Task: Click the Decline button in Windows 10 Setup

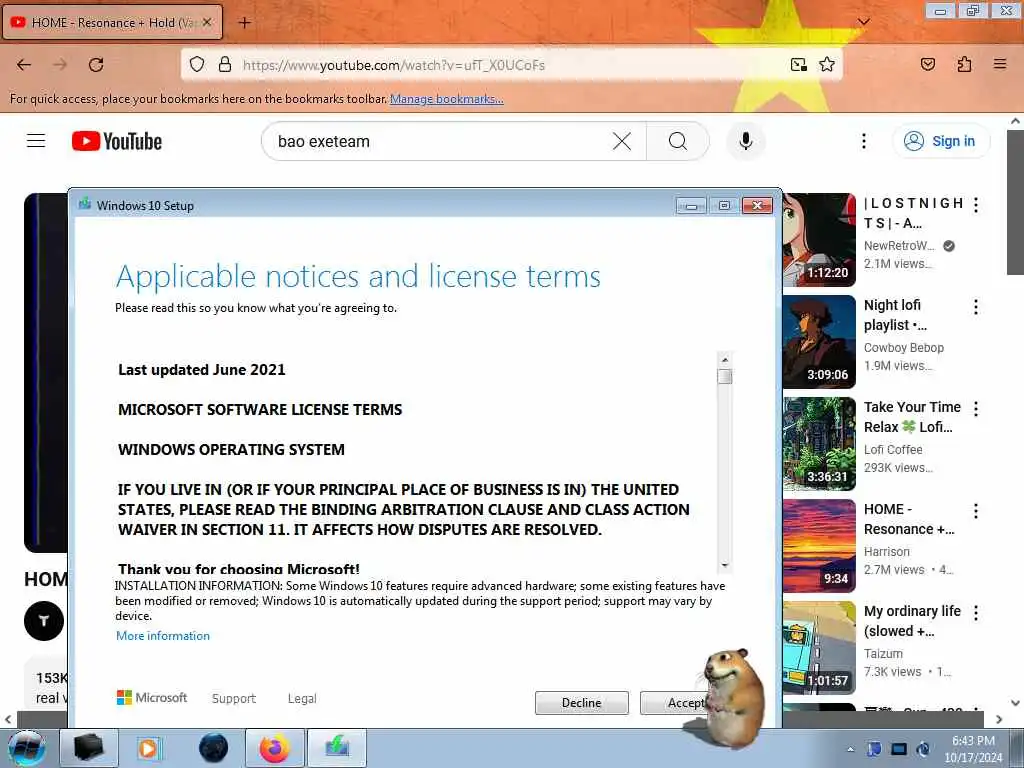Action: [581, 703]
